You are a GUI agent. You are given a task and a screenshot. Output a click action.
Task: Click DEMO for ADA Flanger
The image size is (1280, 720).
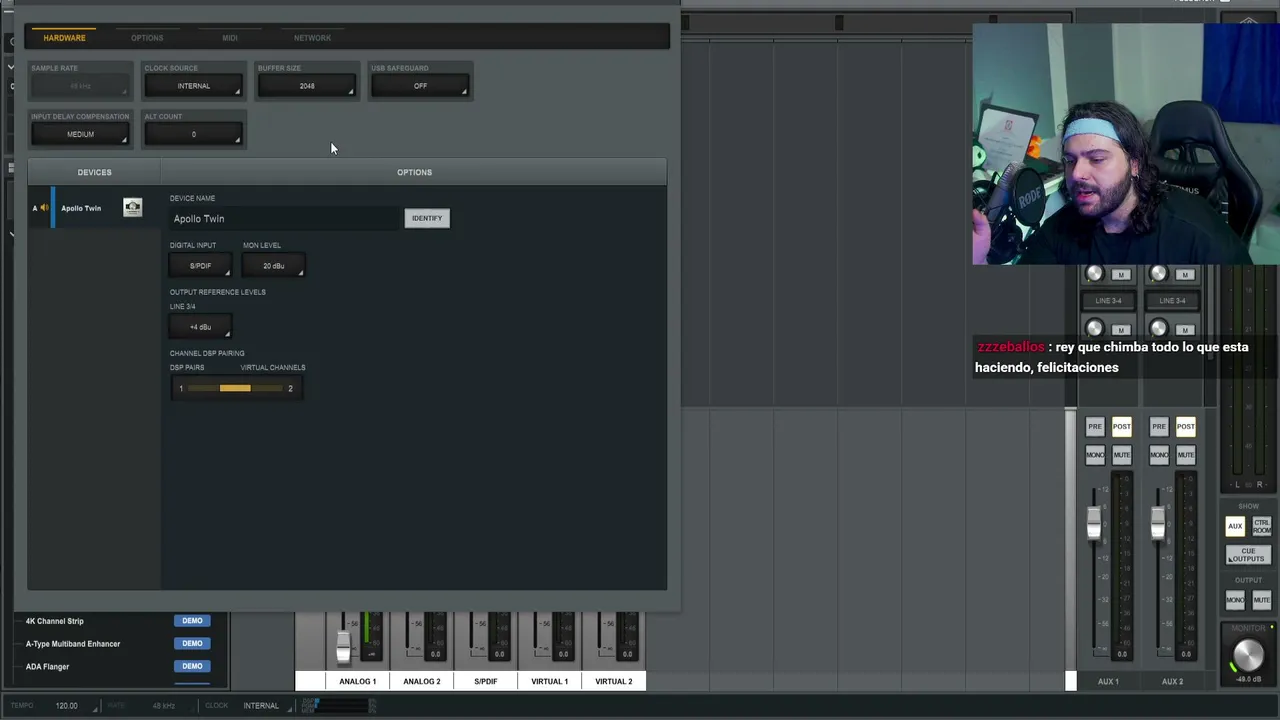tap(192, 666)
